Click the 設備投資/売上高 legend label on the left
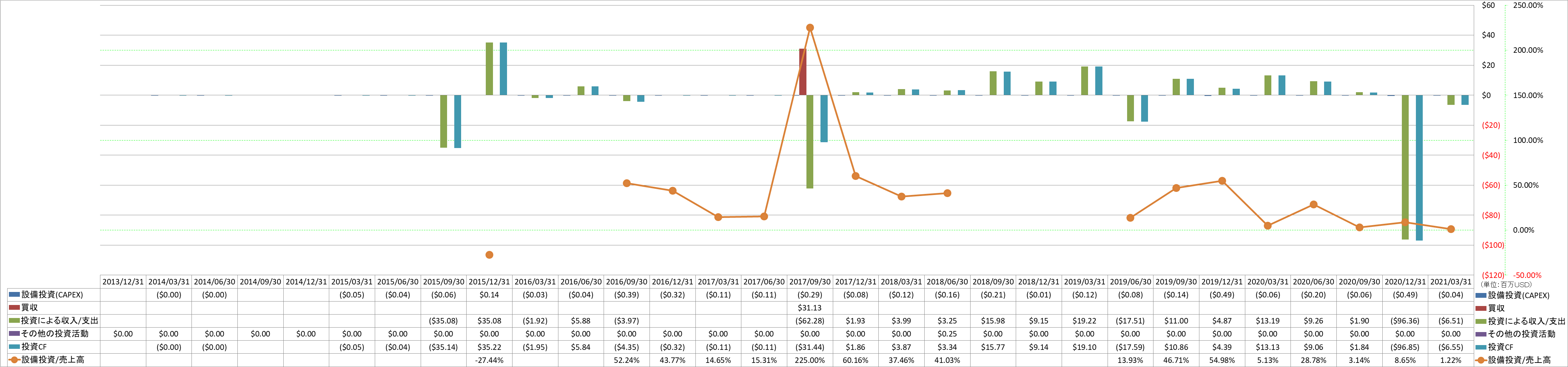The width and height of the screenshot is (1568, 367). pyautogui.click(x=53, y=360)
